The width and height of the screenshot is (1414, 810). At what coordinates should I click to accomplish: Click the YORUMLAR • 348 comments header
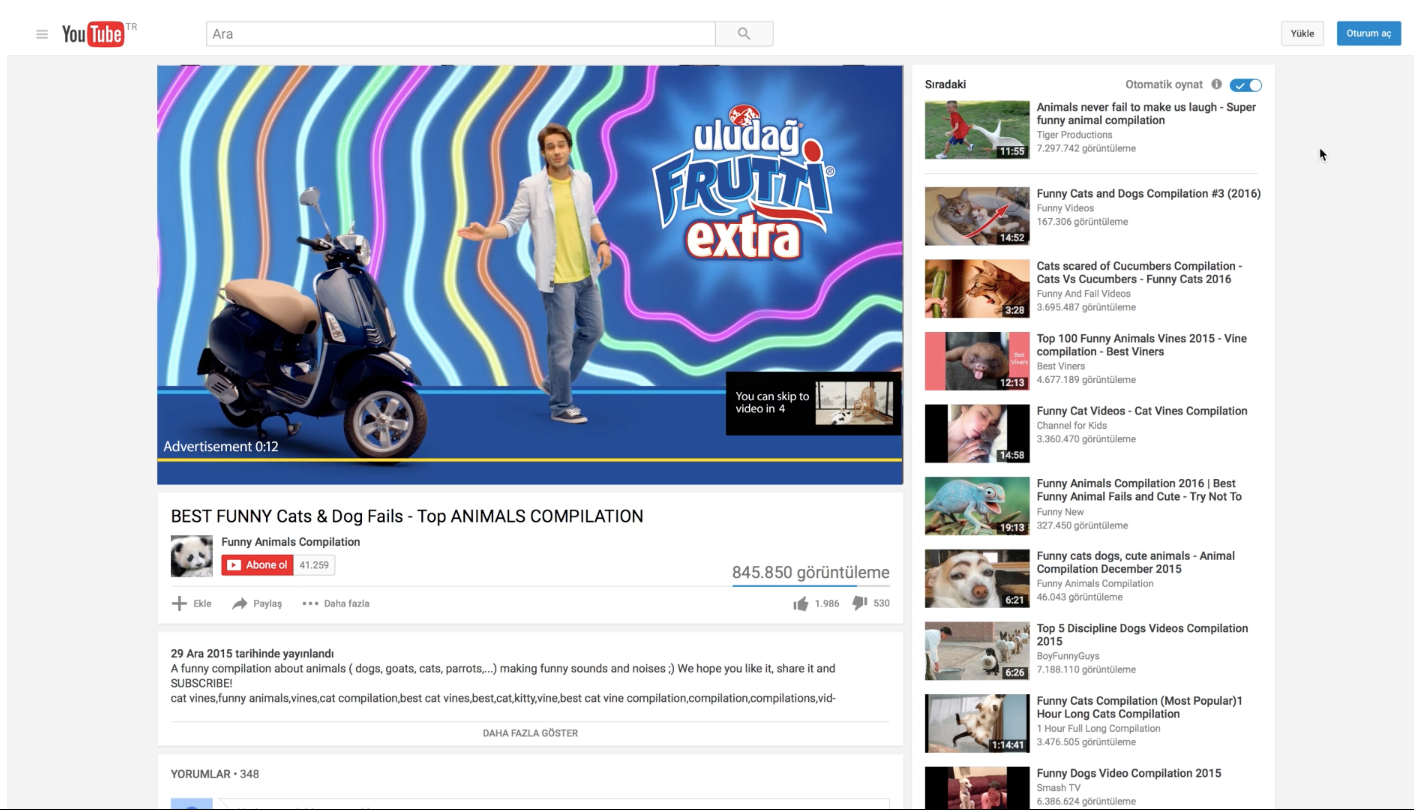tap(215, 774)
